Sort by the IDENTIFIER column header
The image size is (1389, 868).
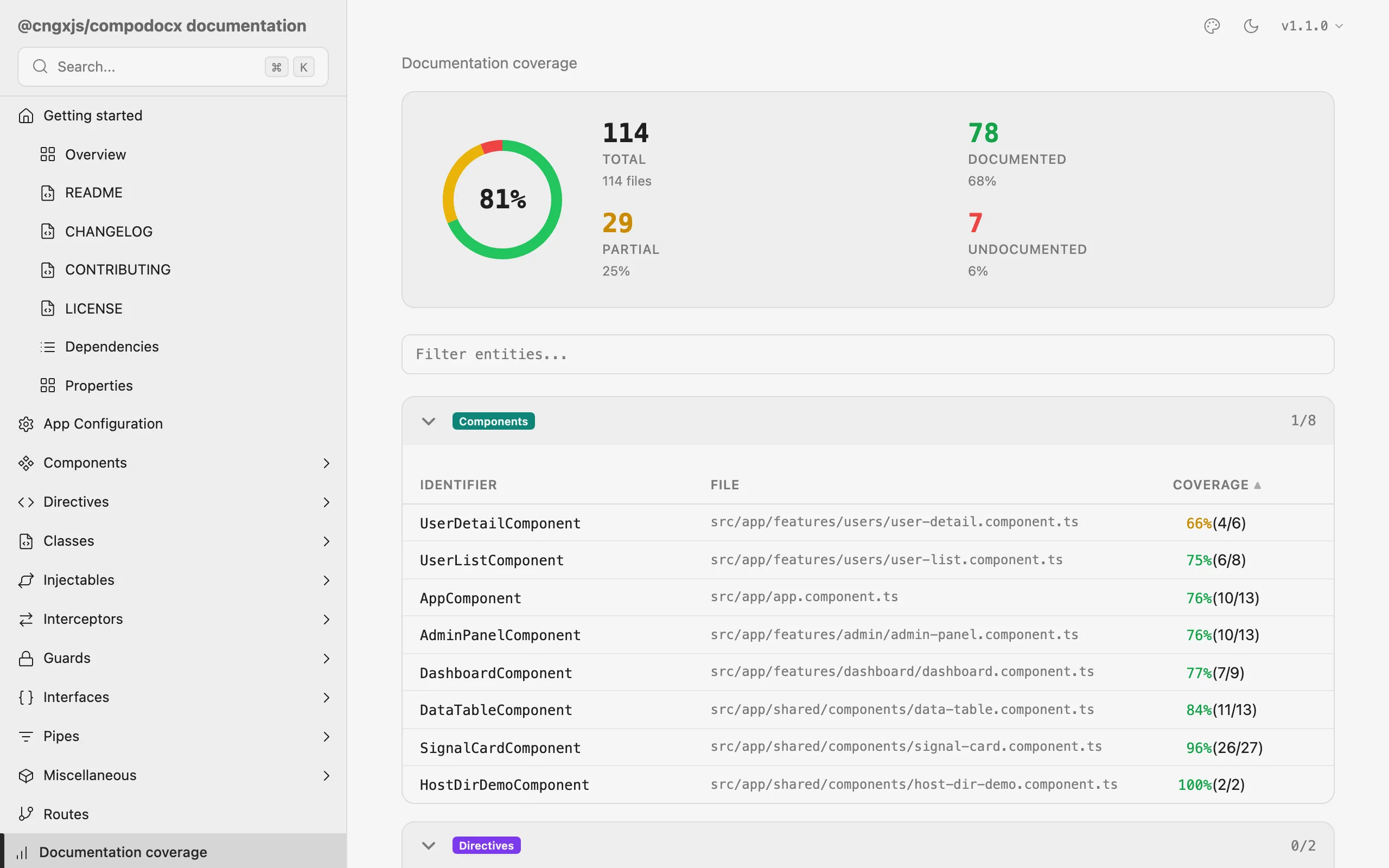coord(458,485)
